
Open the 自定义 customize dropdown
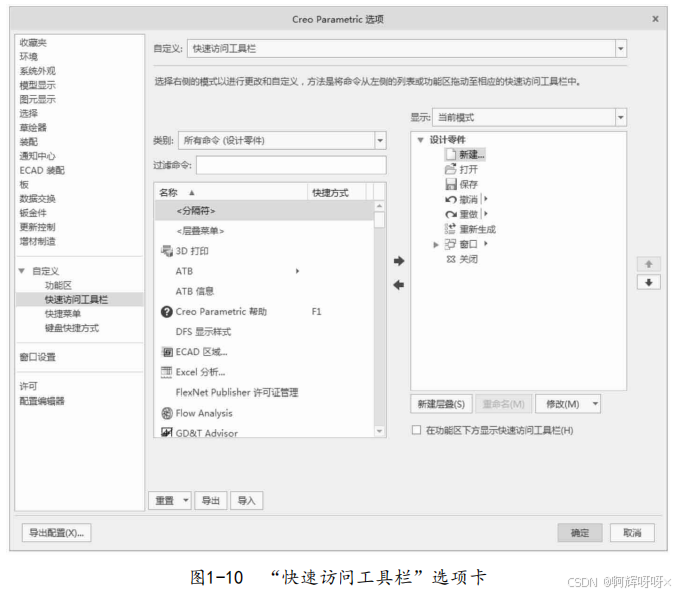click(x=621, y=49)
